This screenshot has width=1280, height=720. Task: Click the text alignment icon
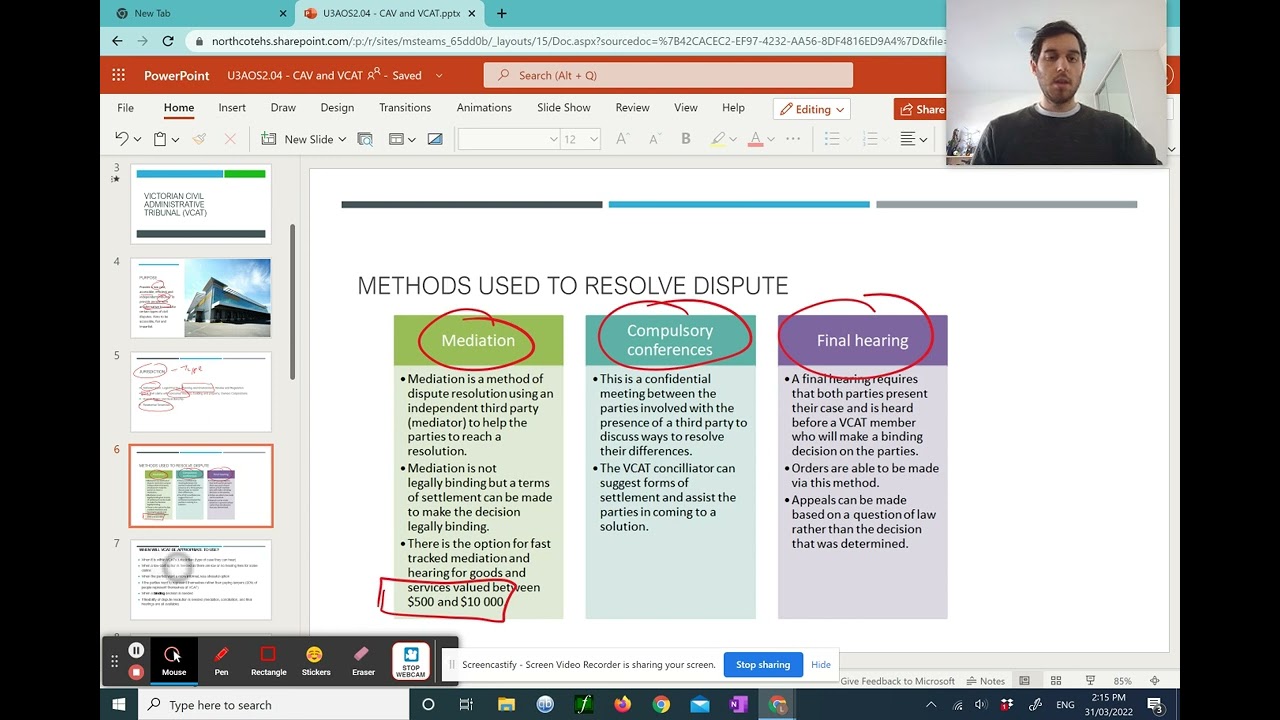[908, 139]
